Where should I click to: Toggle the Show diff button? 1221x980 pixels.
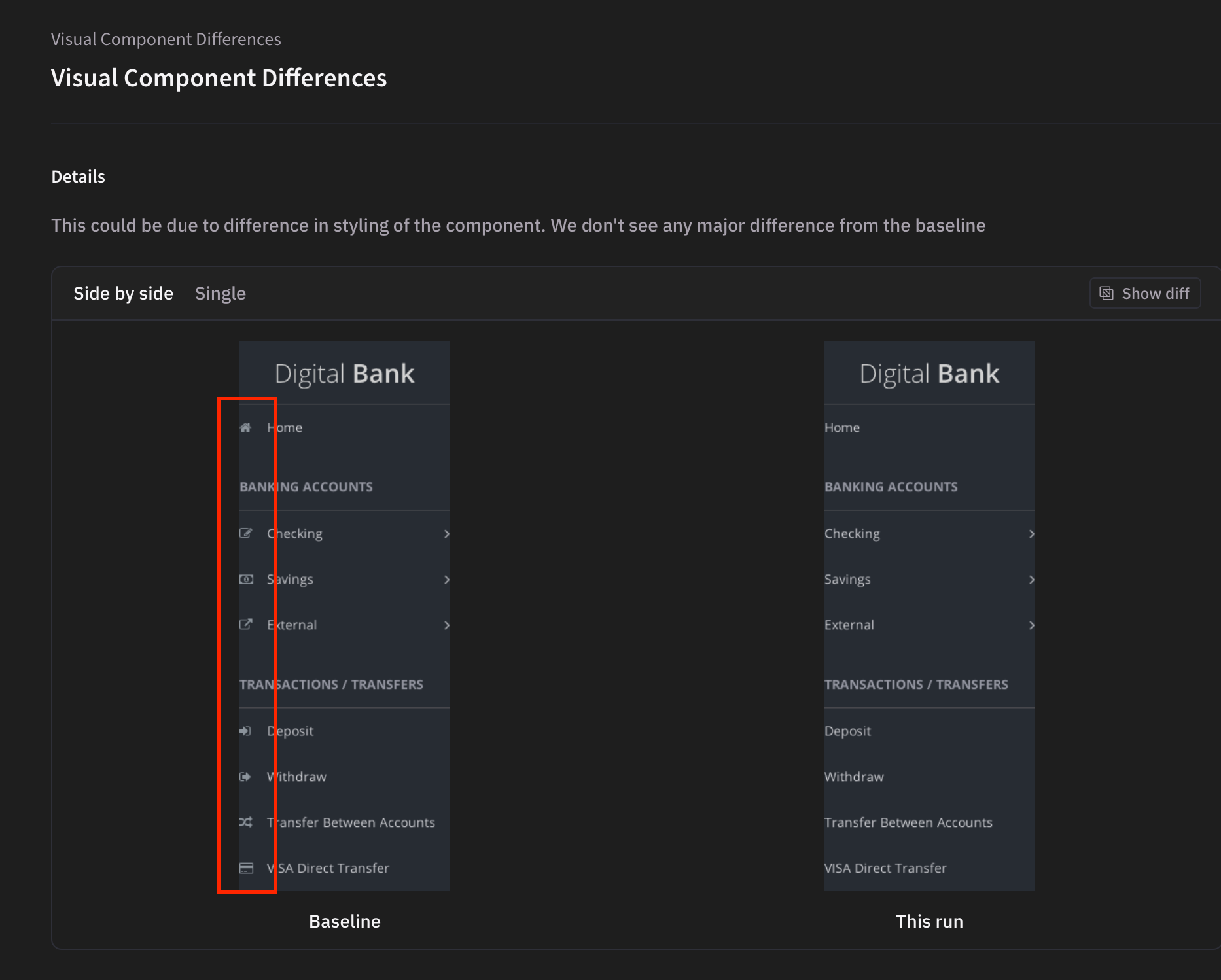point(1144,294)
